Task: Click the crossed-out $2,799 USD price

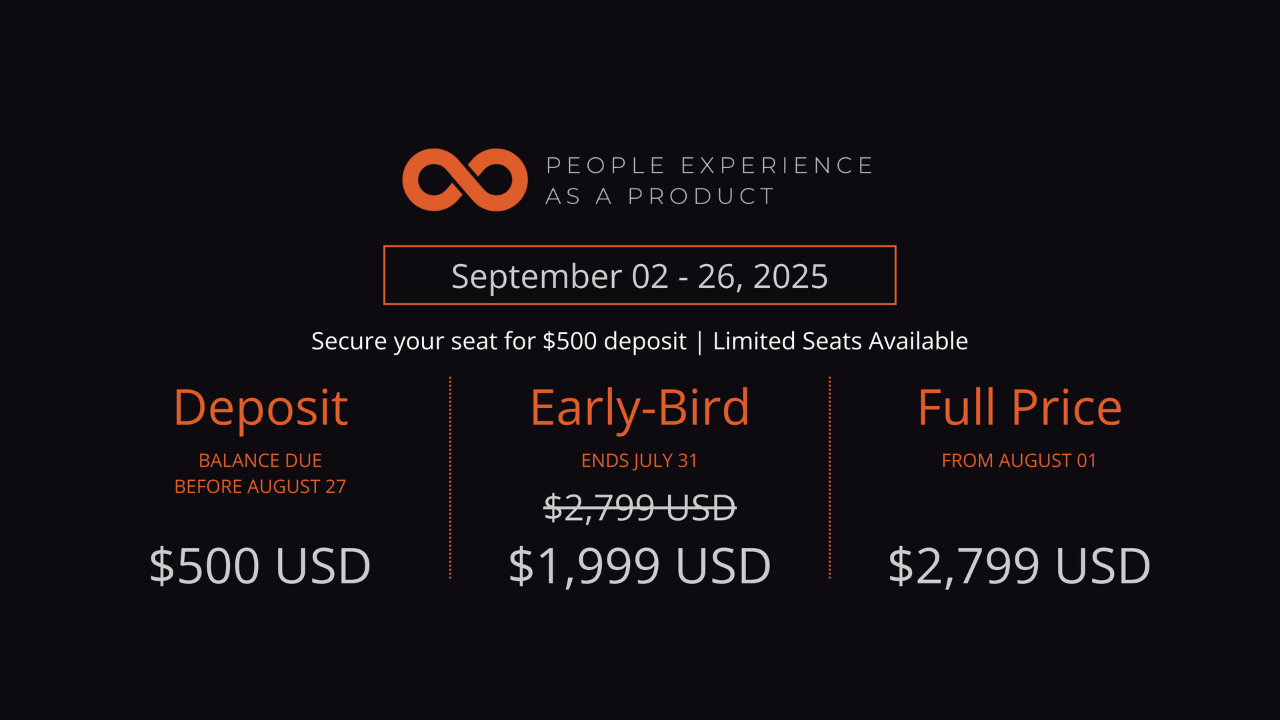Action: coord(640,508)
